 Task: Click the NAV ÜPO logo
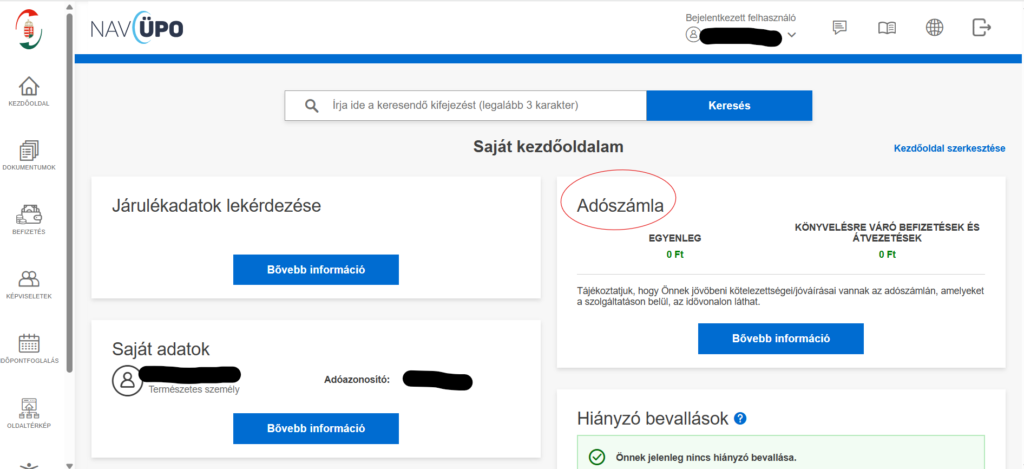pyautogui.click(x=137, y=29)
